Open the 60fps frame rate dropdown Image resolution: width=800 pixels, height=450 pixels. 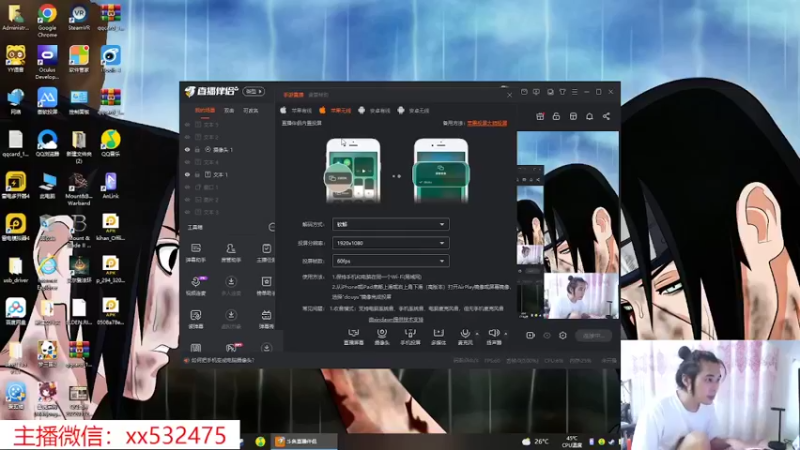click(390, 261)
